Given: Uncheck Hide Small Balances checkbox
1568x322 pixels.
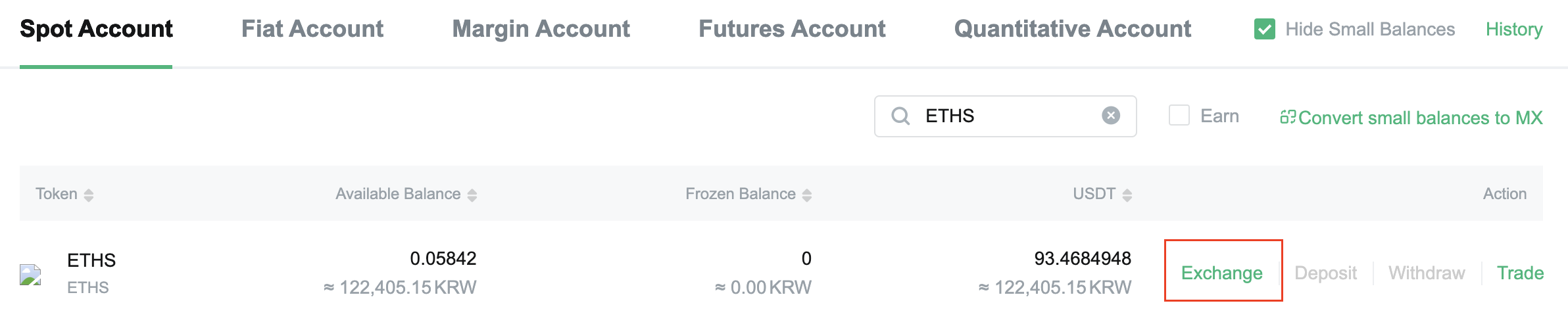Looking at the screenshot, I should [1265, 30].
